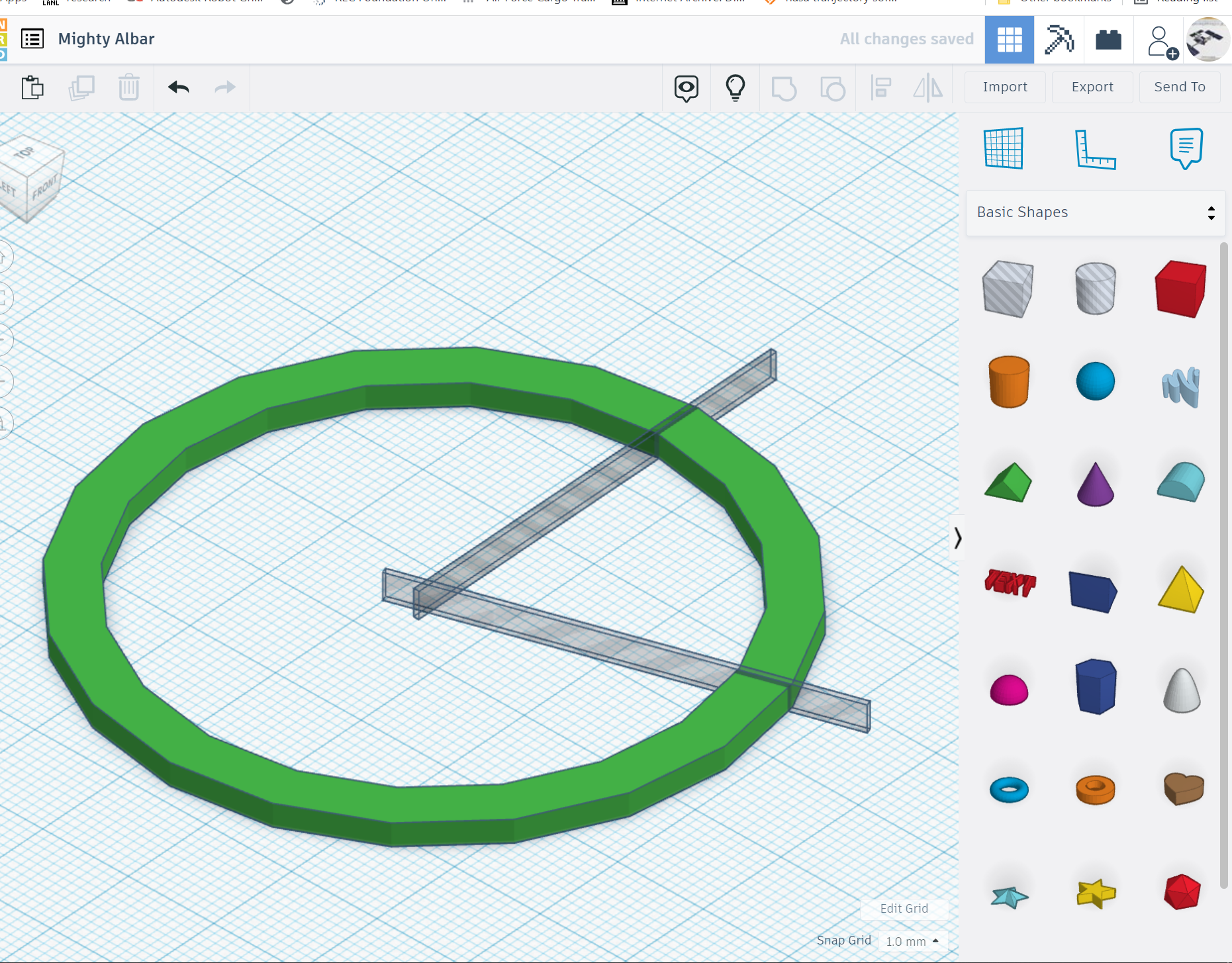Open the Blocks pickaxe view
Image resolution: width=1232 pixels, height=963 pixels.
point(1059,40)
